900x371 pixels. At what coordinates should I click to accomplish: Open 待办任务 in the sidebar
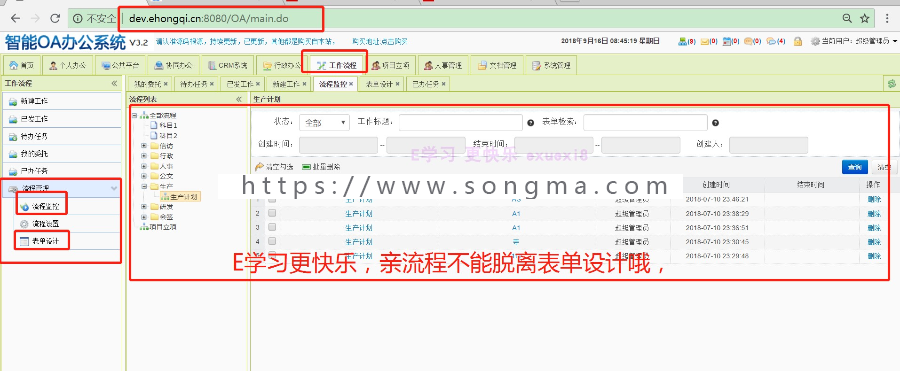tap(61, 137)
